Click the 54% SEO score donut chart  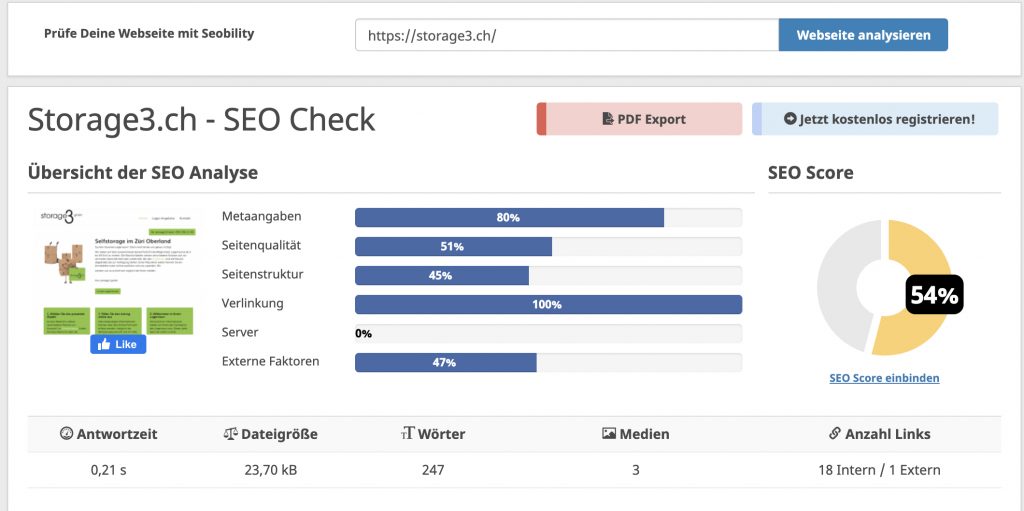(x=884, y=288)
